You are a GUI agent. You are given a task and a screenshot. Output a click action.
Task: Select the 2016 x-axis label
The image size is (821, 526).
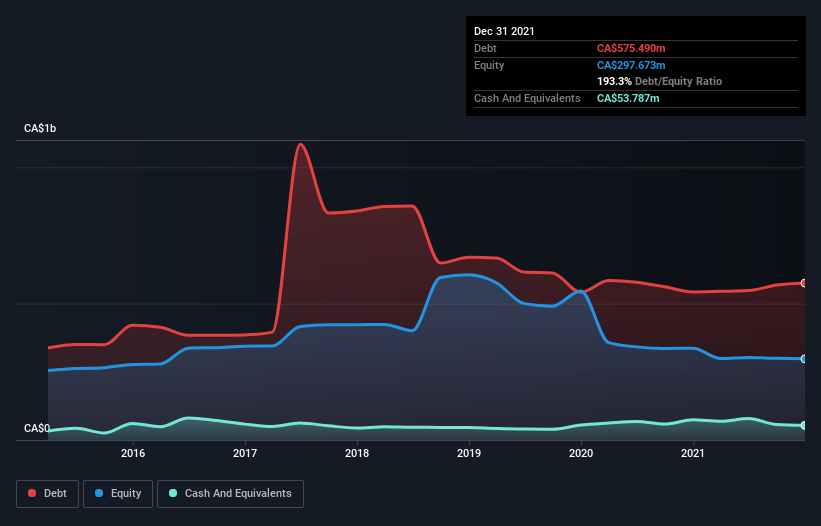133,453
